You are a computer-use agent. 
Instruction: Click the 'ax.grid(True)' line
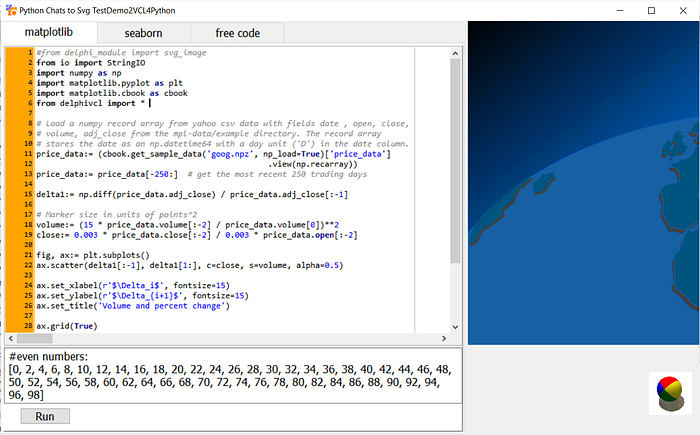67,326
